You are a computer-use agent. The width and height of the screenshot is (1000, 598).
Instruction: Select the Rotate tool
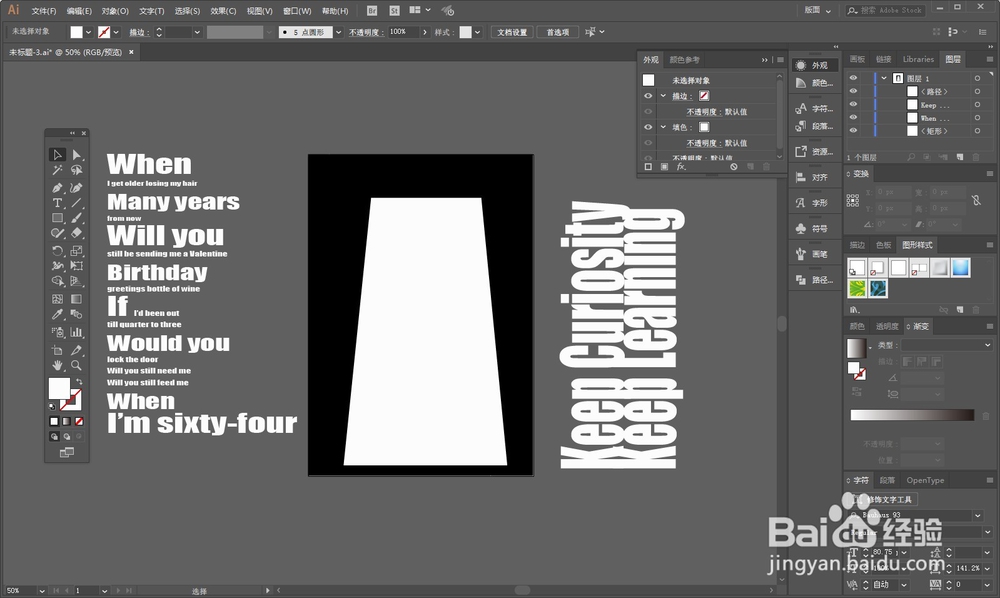tap(57, 251)
